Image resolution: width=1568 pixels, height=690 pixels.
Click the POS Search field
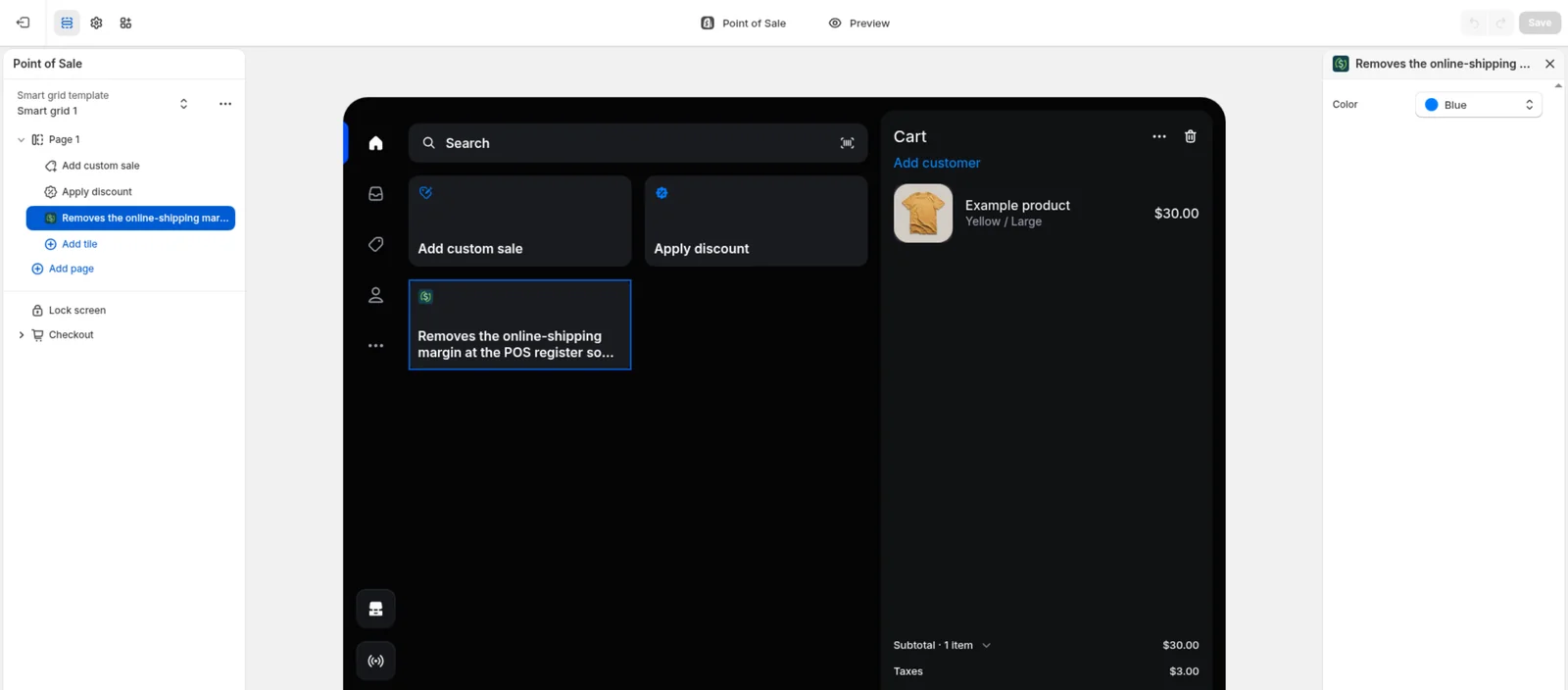pos(638,143)
